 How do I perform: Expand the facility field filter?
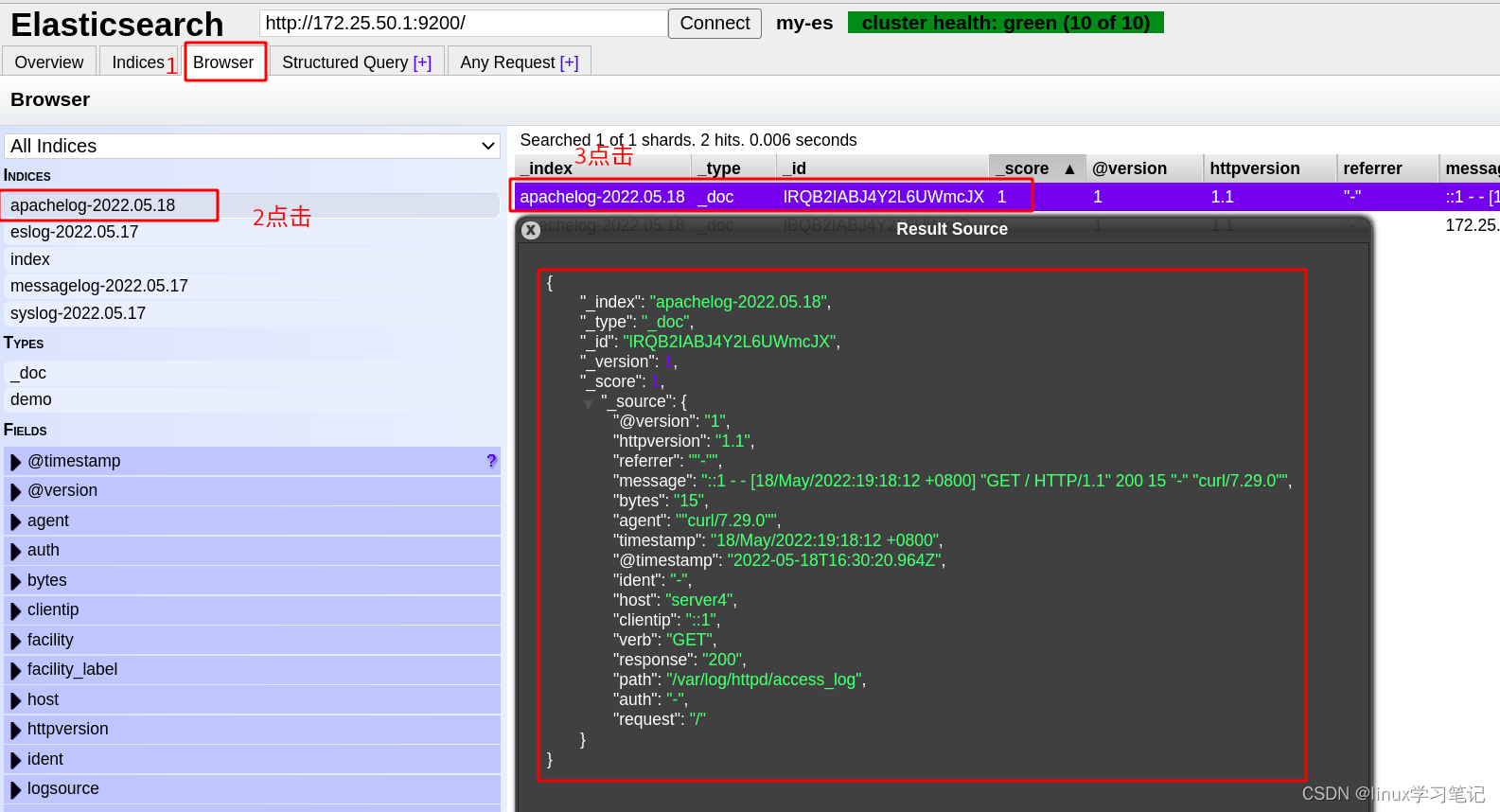(x=16, y=641)
